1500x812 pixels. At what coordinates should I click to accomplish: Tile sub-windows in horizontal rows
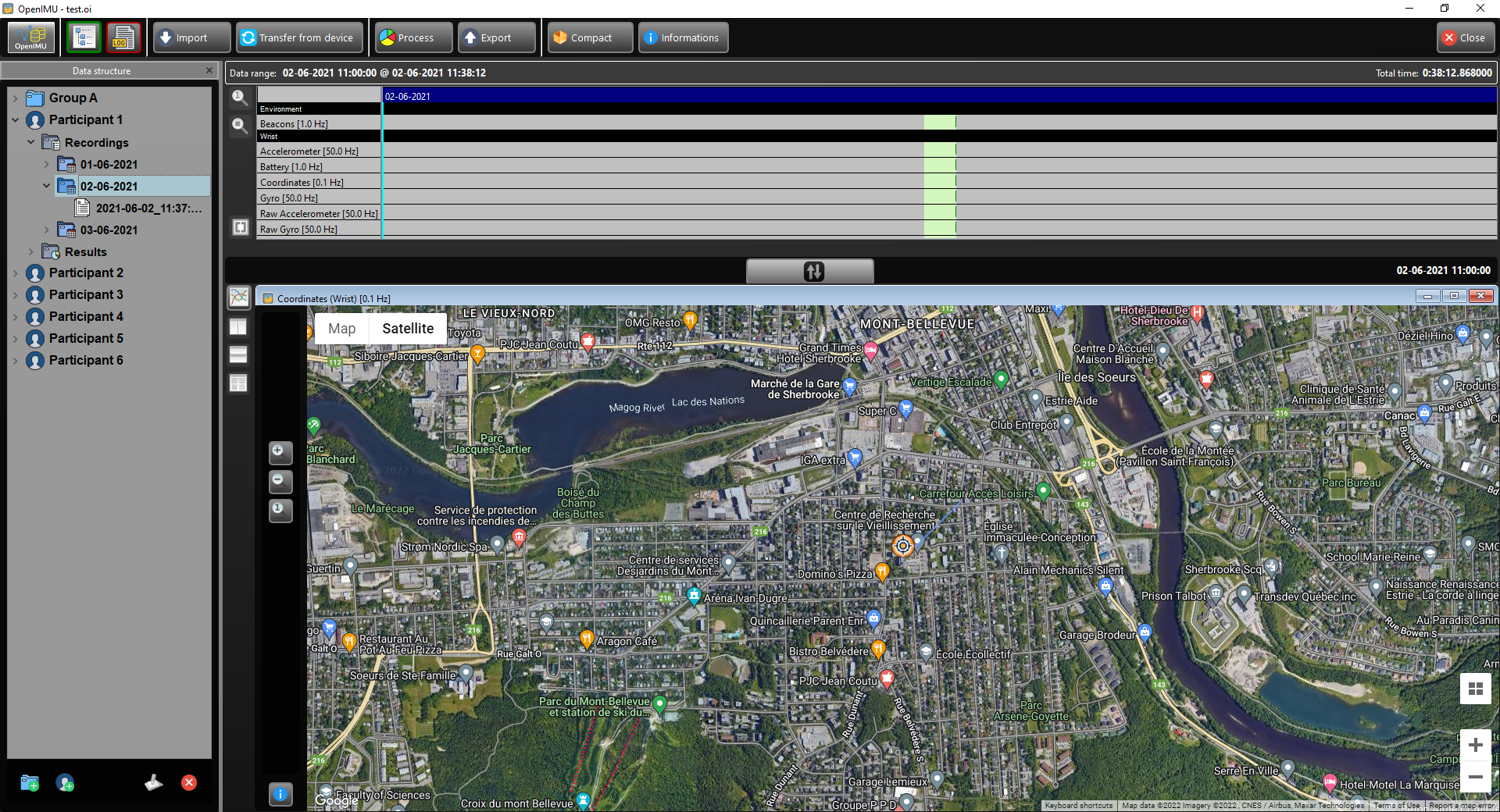coord(238,354)
